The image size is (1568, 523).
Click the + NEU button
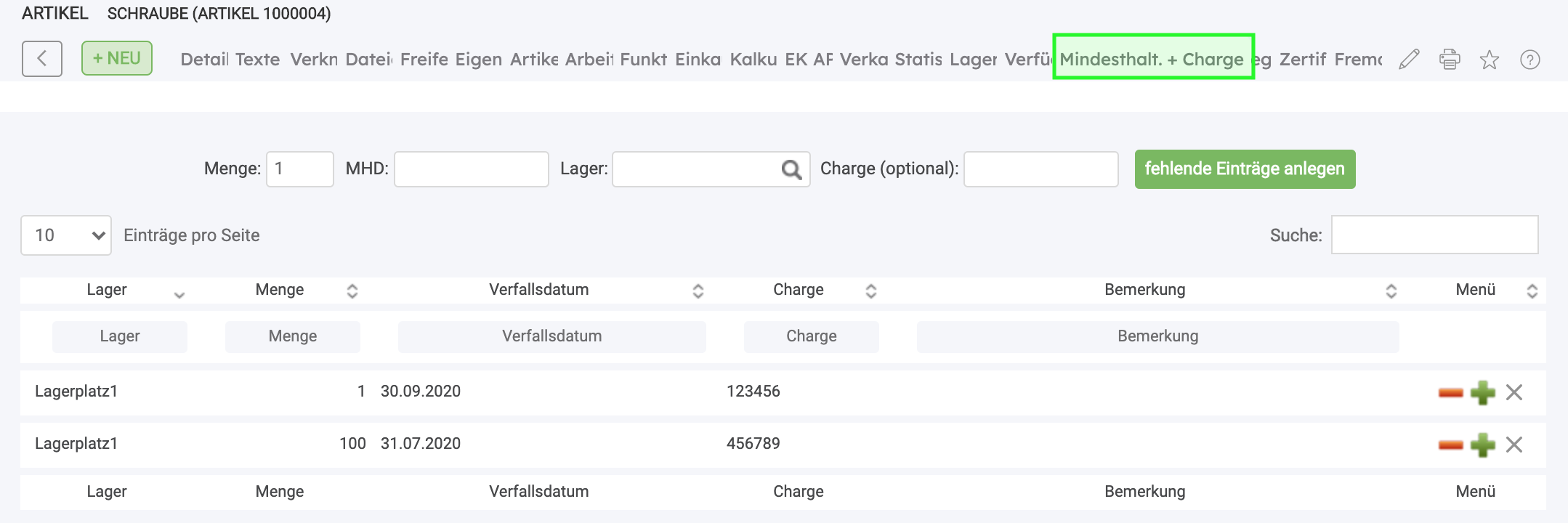(x=117, y=58)
